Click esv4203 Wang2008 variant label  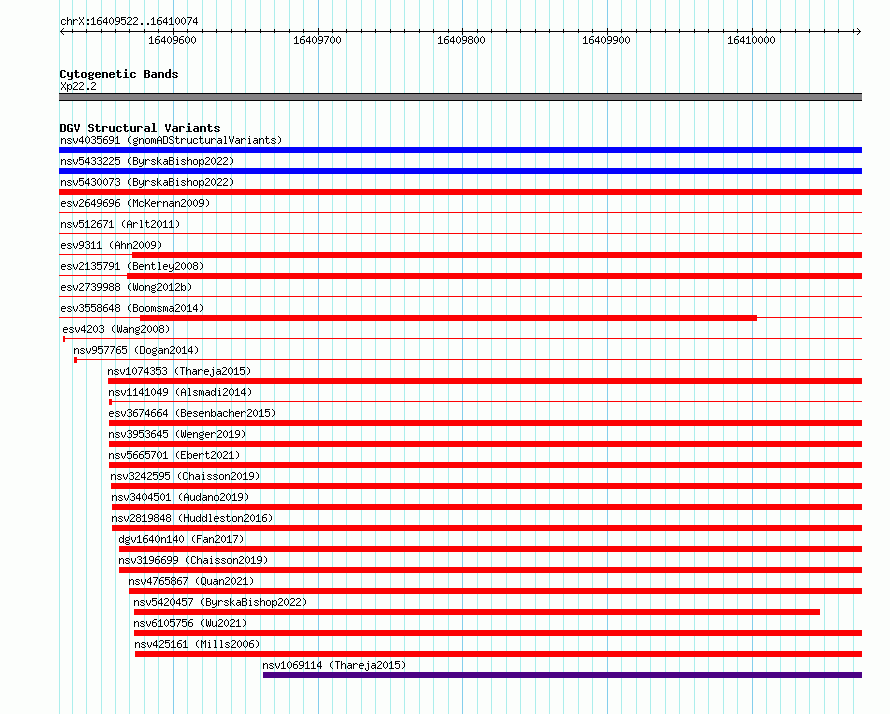(116, 329)
